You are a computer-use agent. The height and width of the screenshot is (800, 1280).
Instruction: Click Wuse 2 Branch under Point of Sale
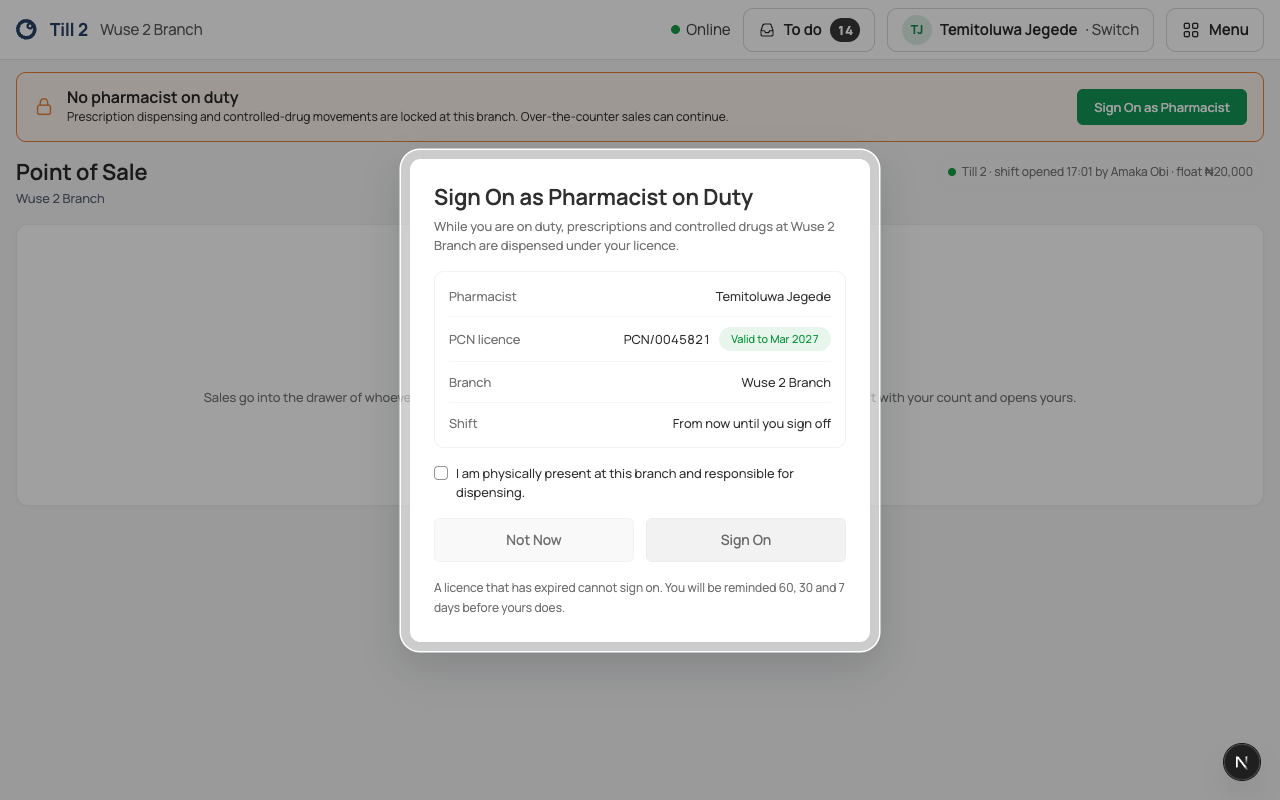(60, 198)
